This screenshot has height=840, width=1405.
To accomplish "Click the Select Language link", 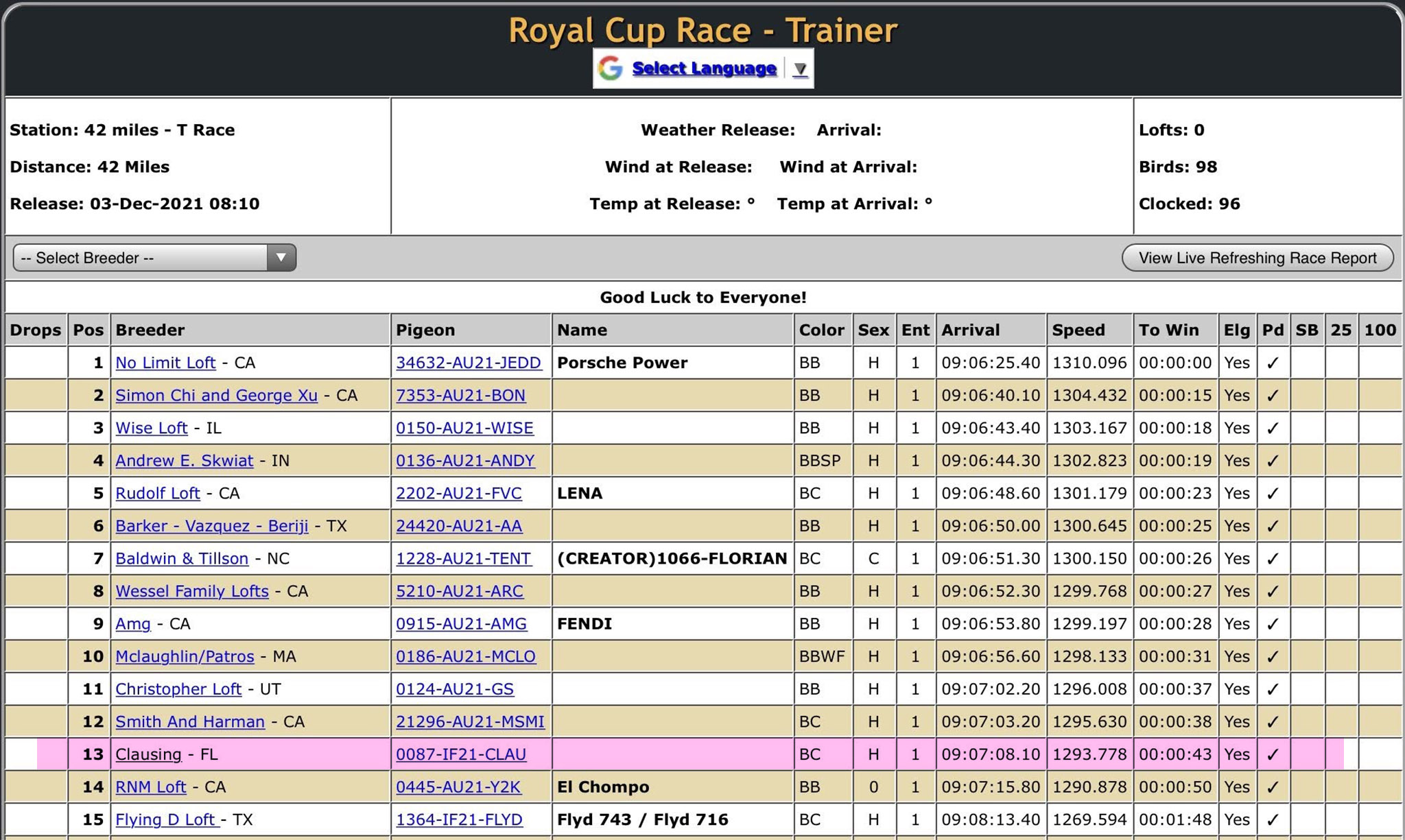I will click(704, 68).
